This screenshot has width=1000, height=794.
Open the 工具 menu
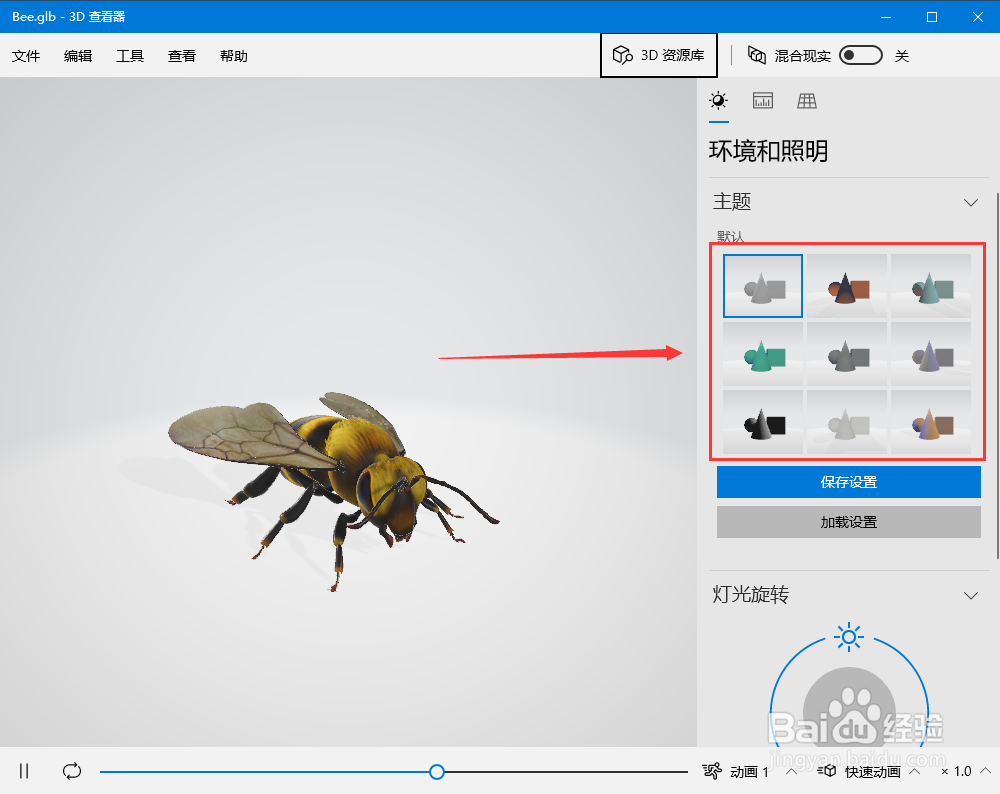[x=130, y=56]
